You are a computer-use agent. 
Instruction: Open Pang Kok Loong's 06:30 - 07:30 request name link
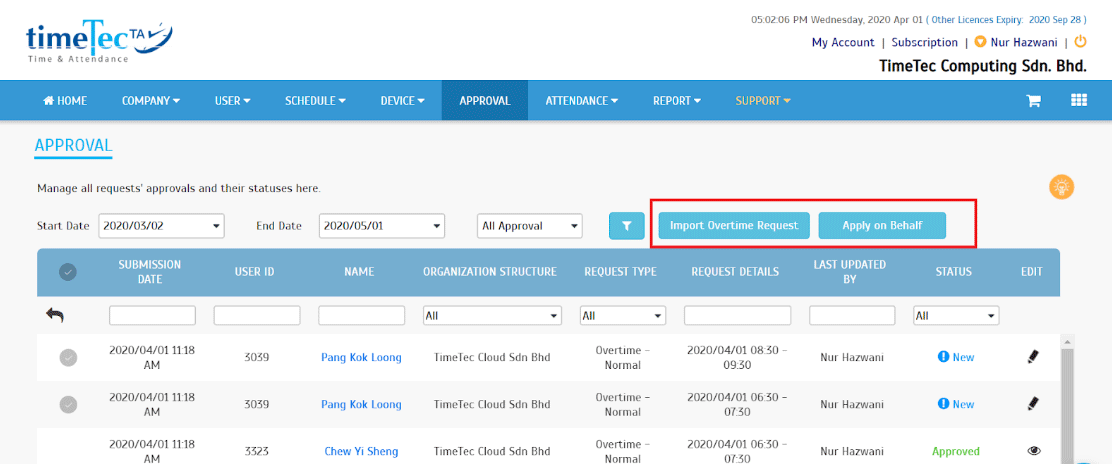tap(361, 404)
